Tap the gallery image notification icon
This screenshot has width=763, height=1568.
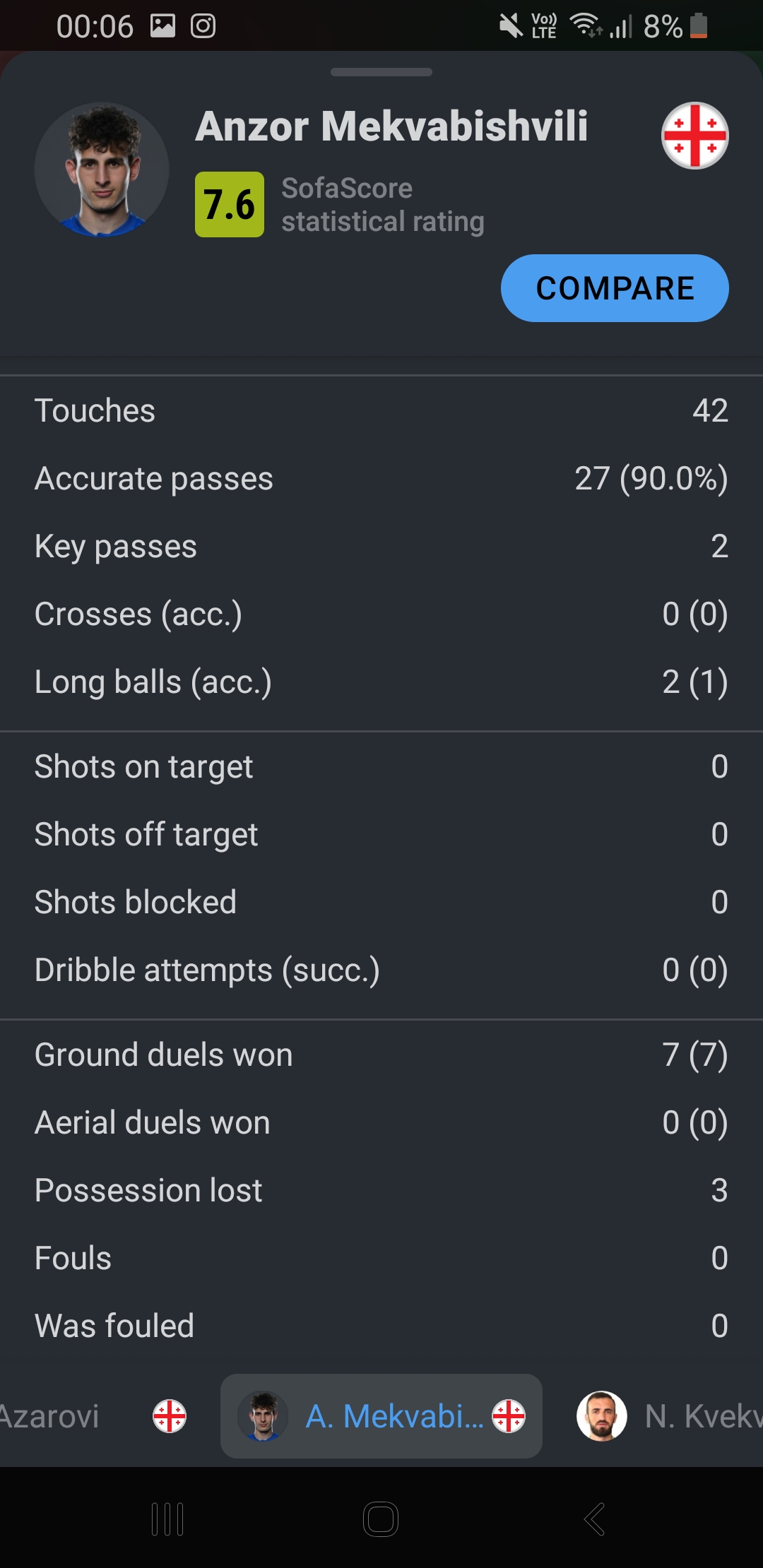(162, 26)
